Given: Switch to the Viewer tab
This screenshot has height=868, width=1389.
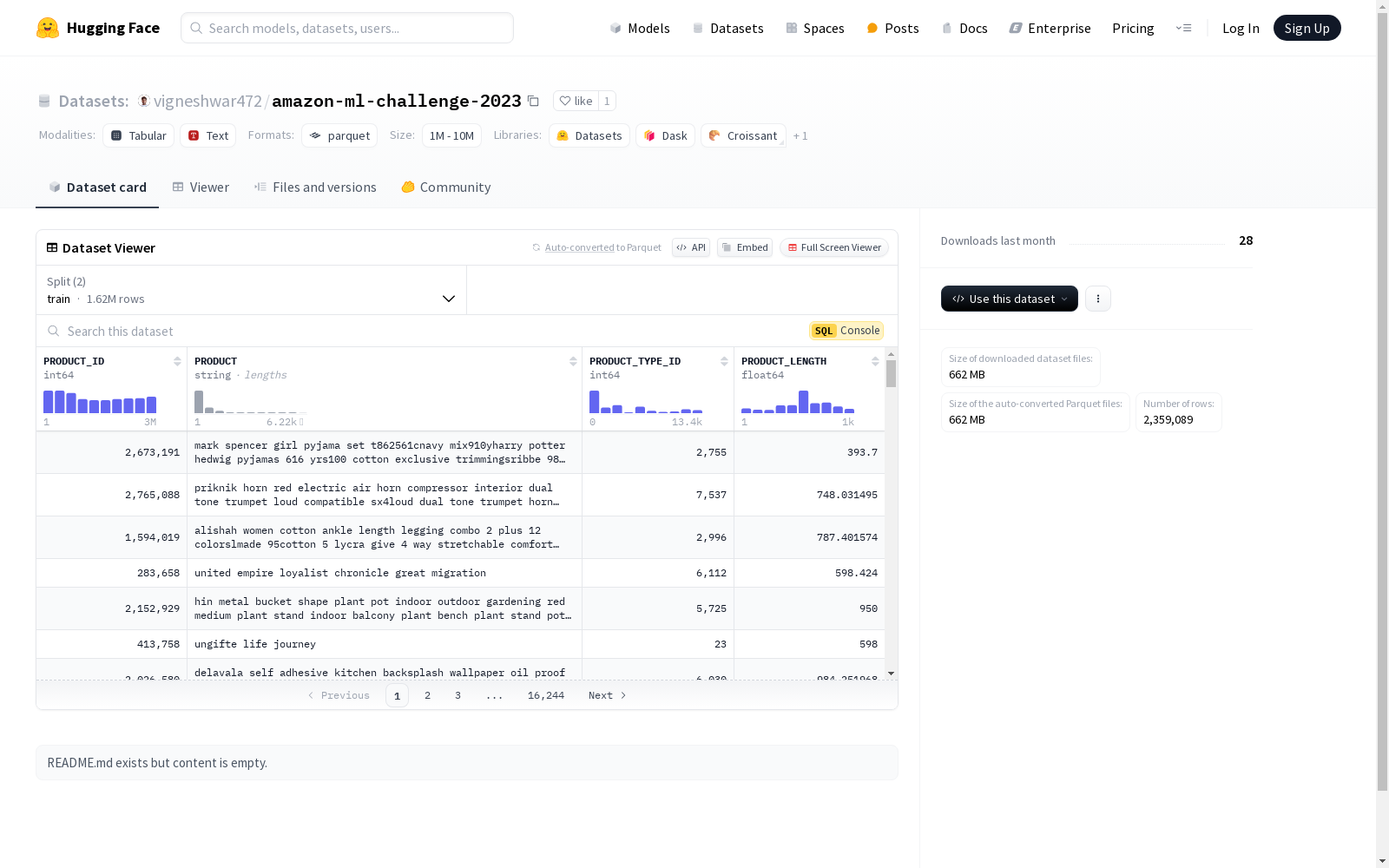Looking at the screenshot, I should (x=201, y=187).
